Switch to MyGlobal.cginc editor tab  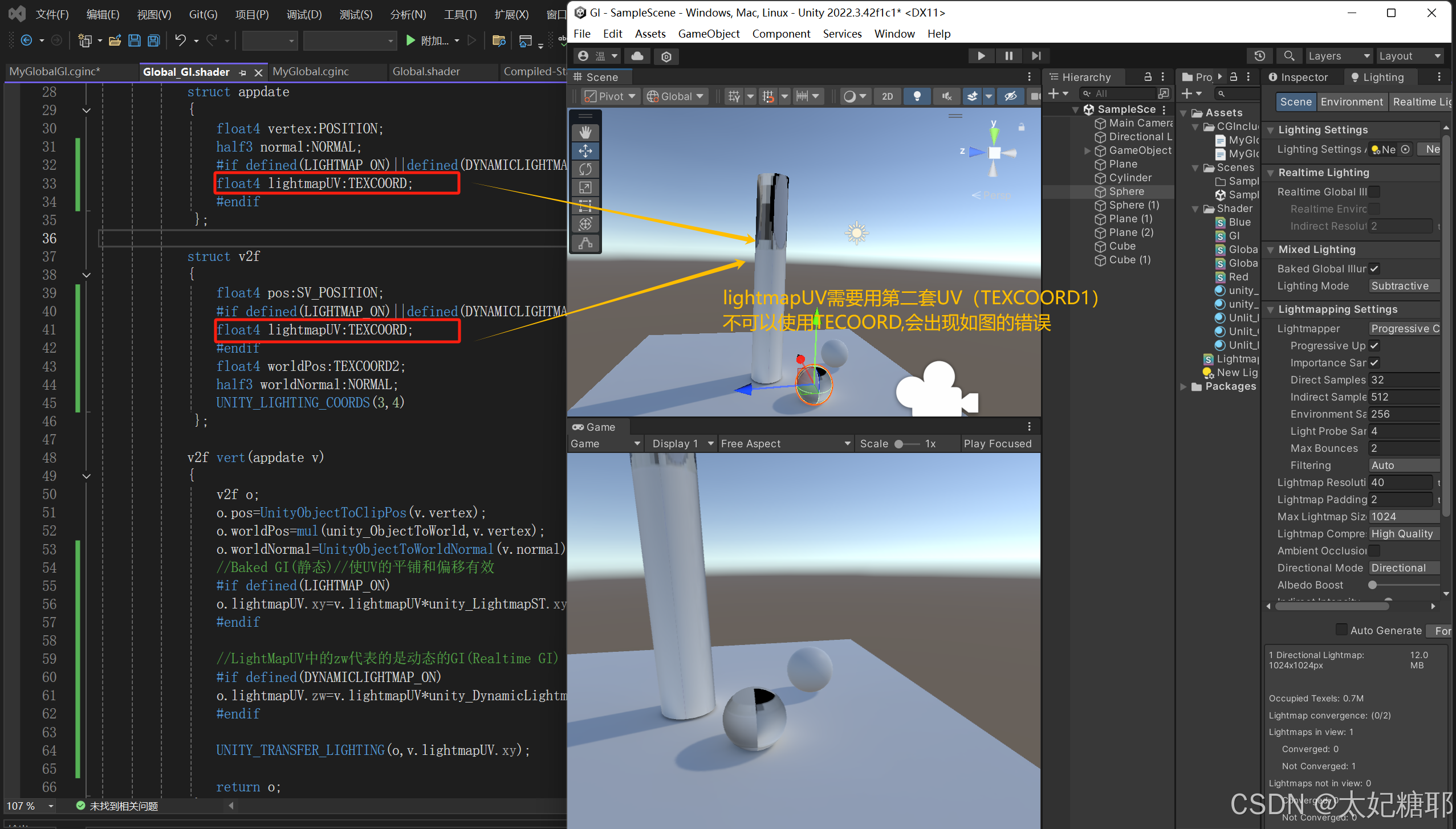311,71
